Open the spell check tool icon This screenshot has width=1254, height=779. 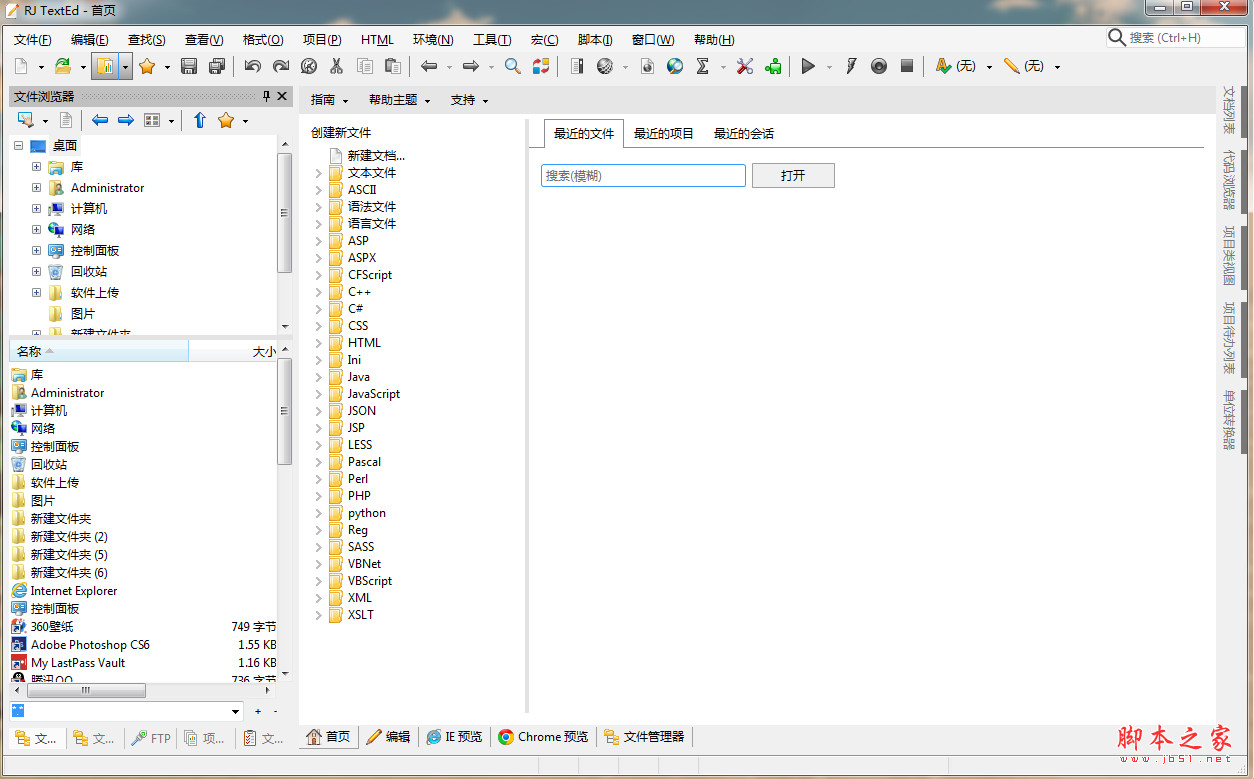point(941,66)
